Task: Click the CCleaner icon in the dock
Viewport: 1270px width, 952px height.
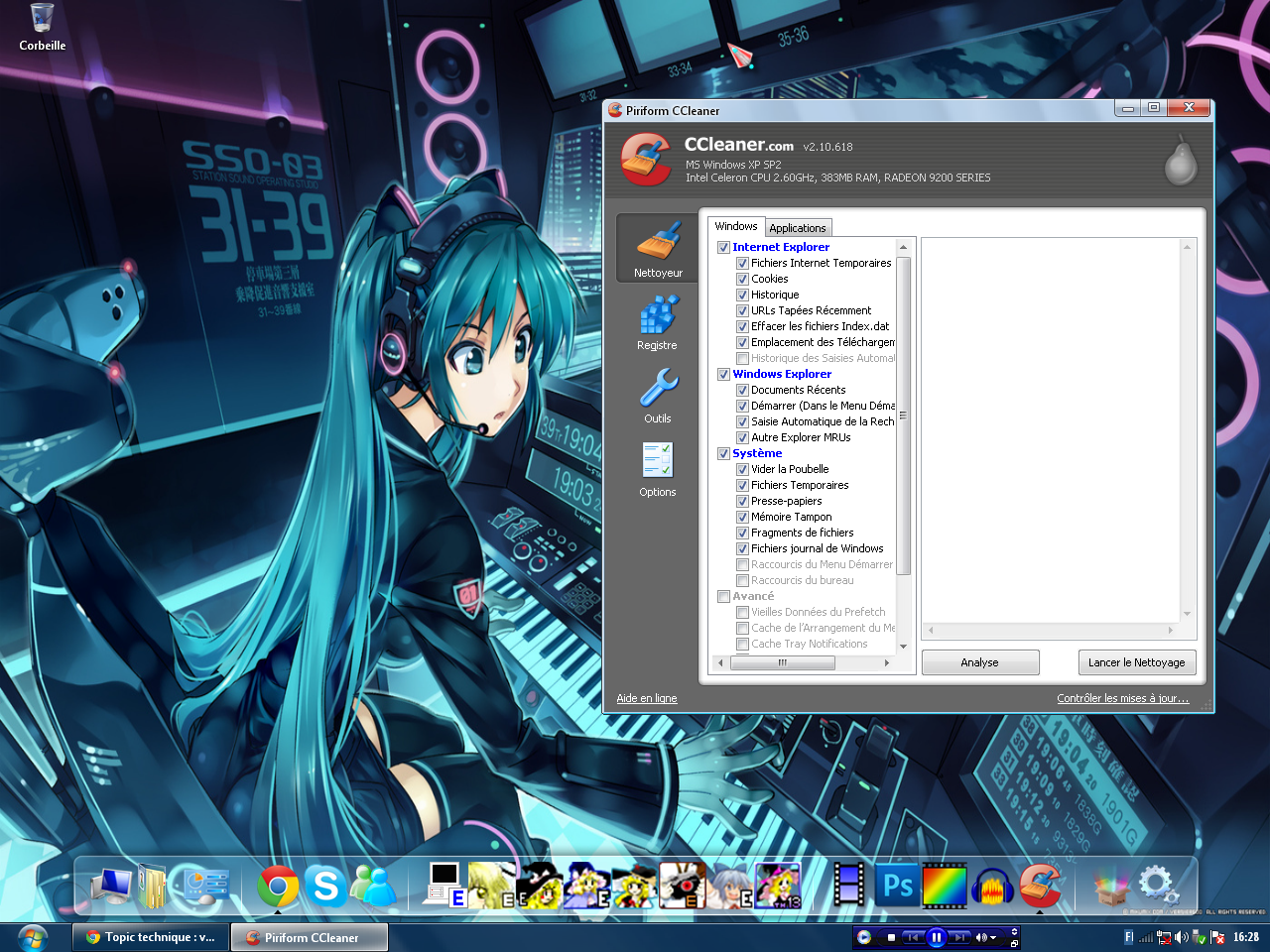Action: coord(1041,886)
